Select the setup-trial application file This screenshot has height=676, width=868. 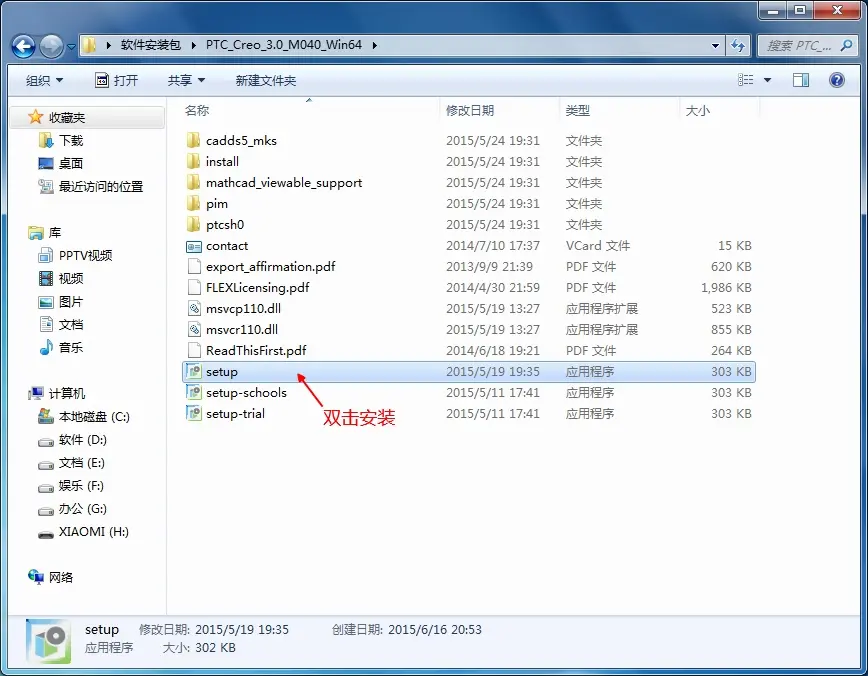tap(235, 414)
